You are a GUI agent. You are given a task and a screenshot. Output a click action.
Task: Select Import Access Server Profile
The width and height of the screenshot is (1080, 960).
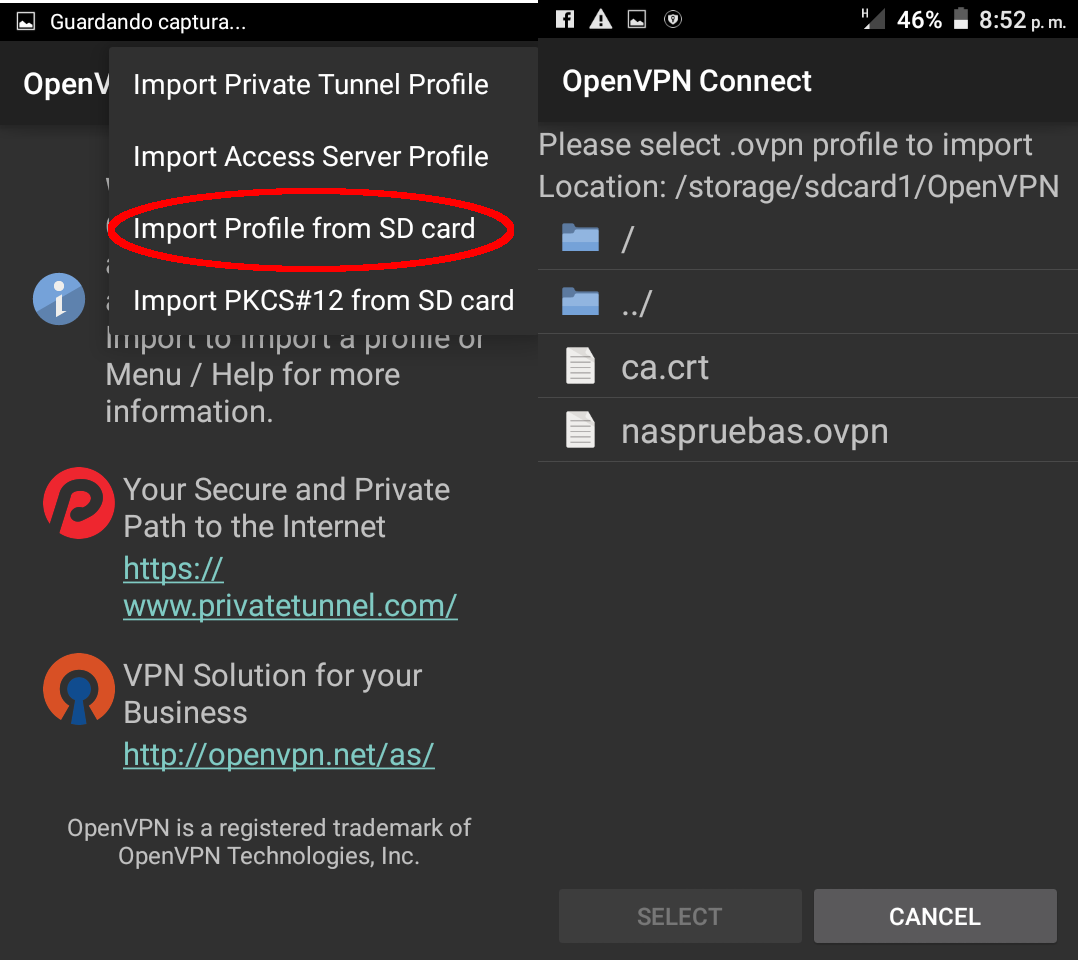pos(311,157)
